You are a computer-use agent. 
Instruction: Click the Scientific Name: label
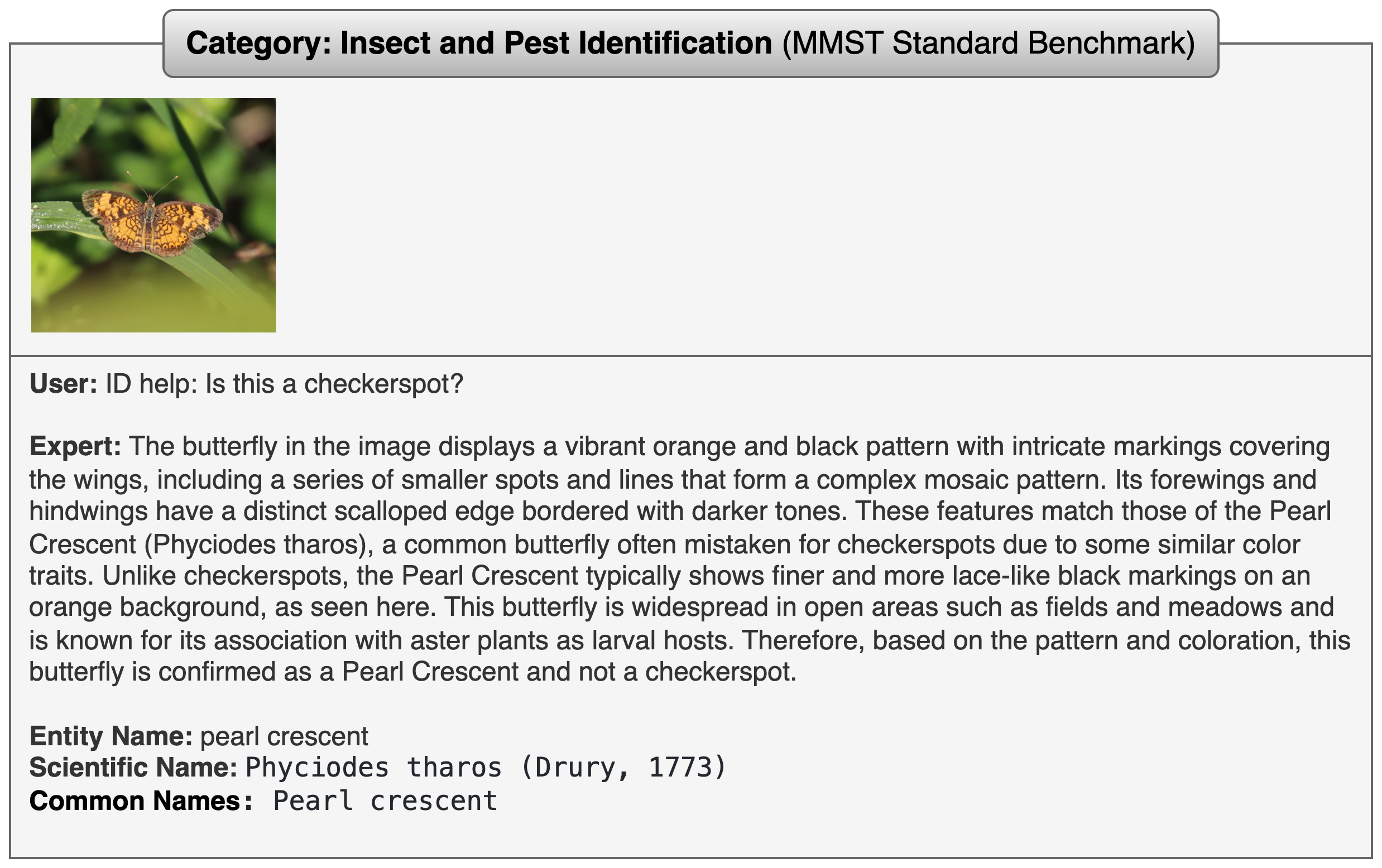point(133,768)
